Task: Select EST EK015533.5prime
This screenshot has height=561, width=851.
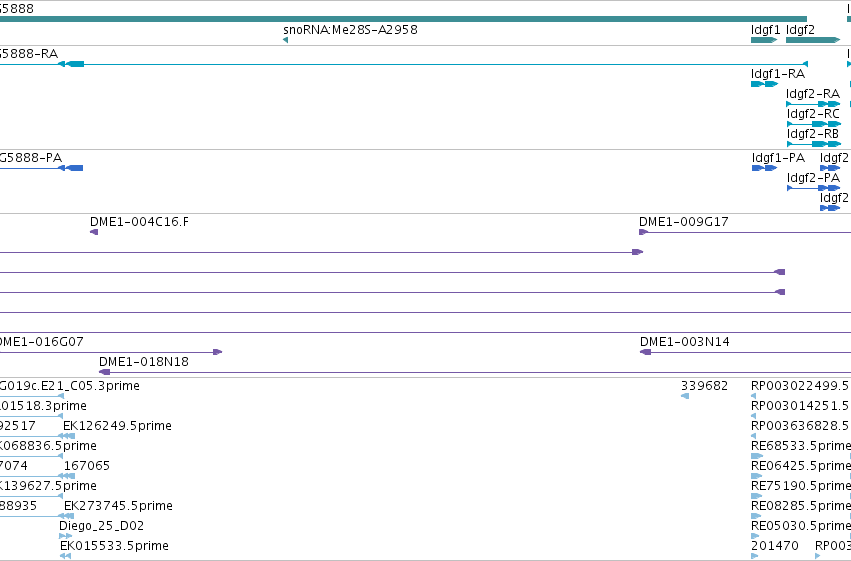Action: coord(114,546)
